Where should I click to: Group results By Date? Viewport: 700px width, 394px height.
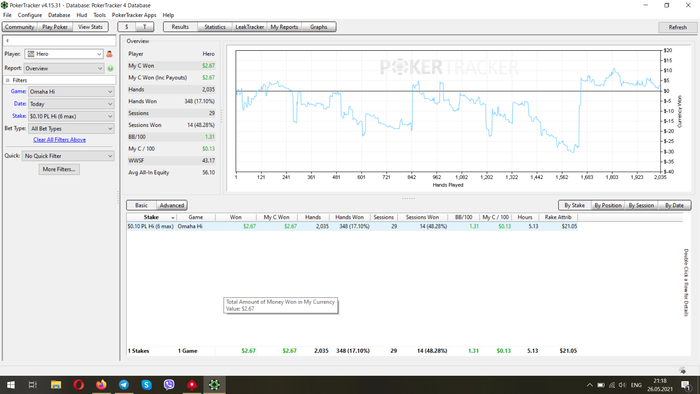point(675,206)
